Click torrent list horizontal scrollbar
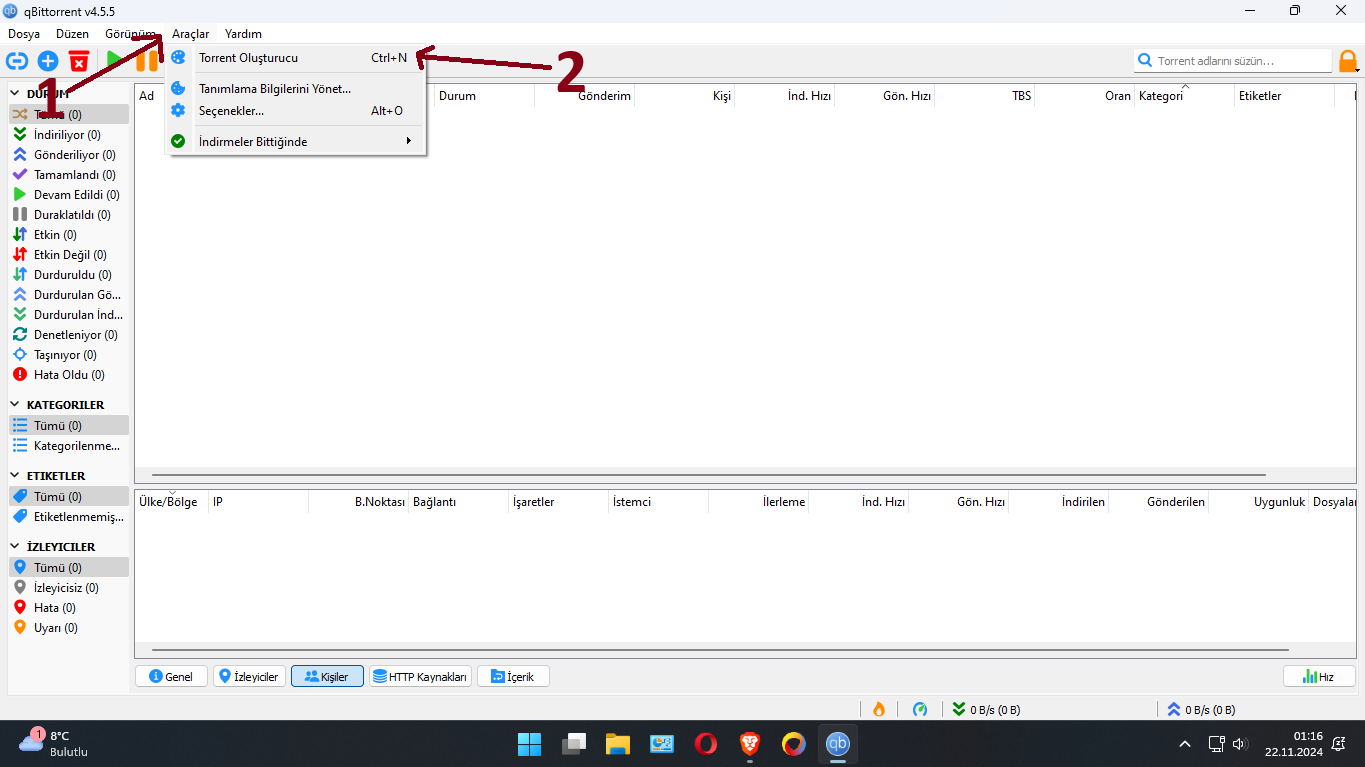Screen dimensions: 1365x767 pos(708,475)
